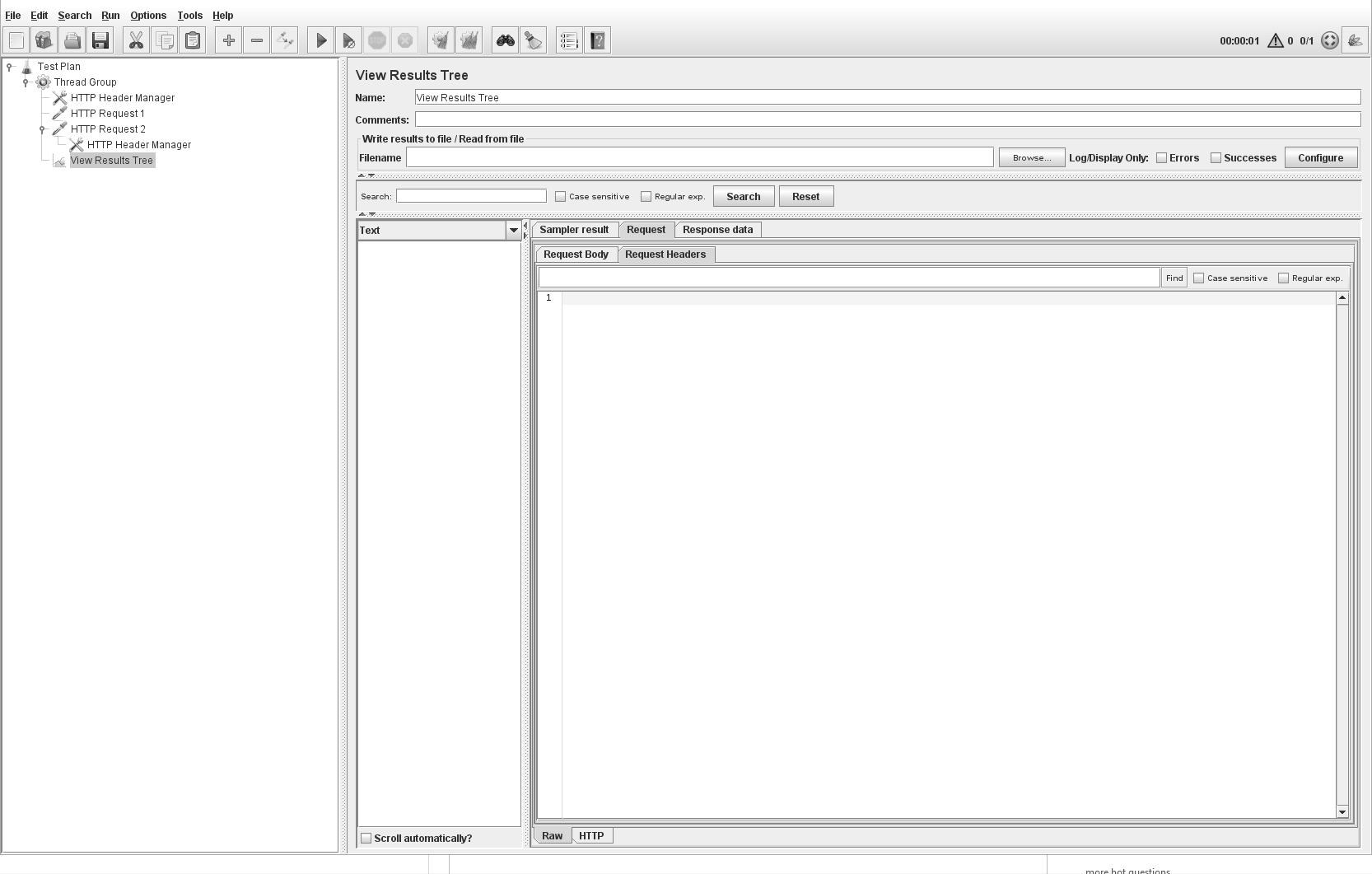This screenshot has height=874, width=1372.
Task: Clear all results with double broom icon
Action: [469, 40]
